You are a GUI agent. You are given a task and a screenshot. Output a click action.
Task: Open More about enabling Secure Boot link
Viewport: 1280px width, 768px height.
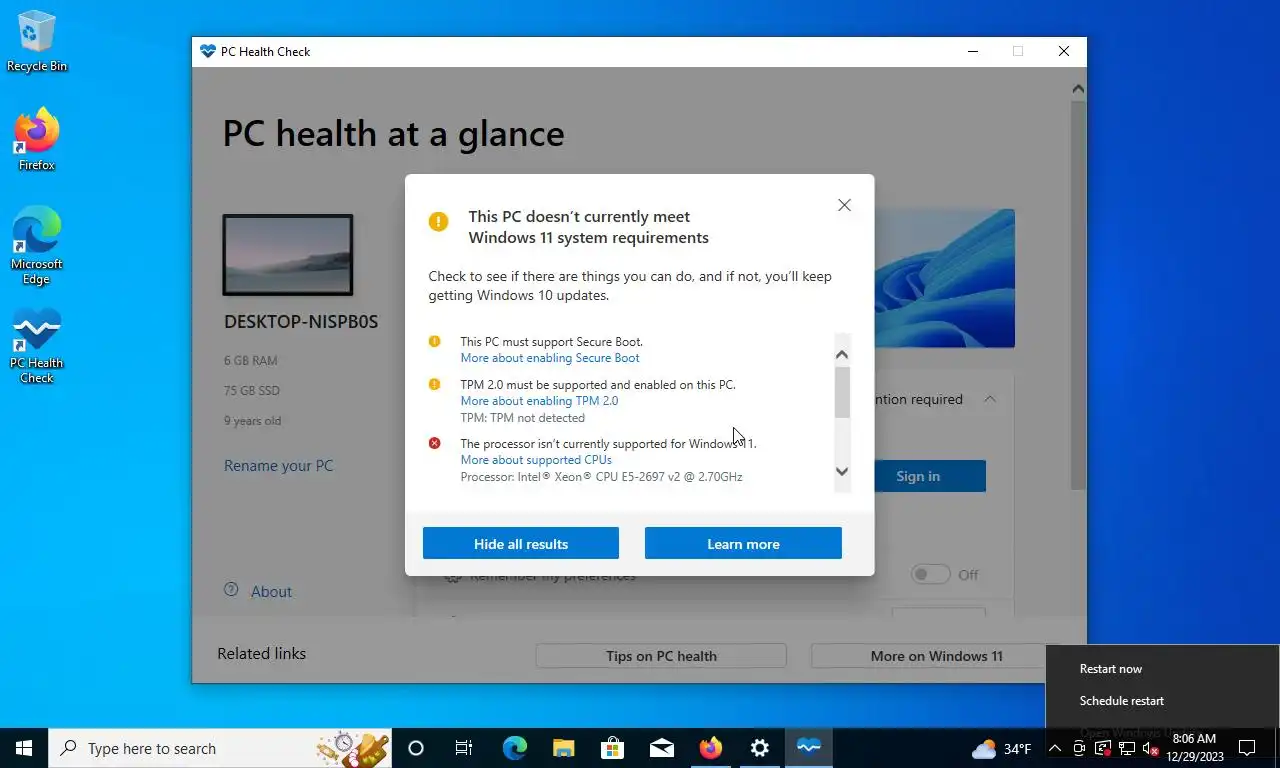pos(550,358)
